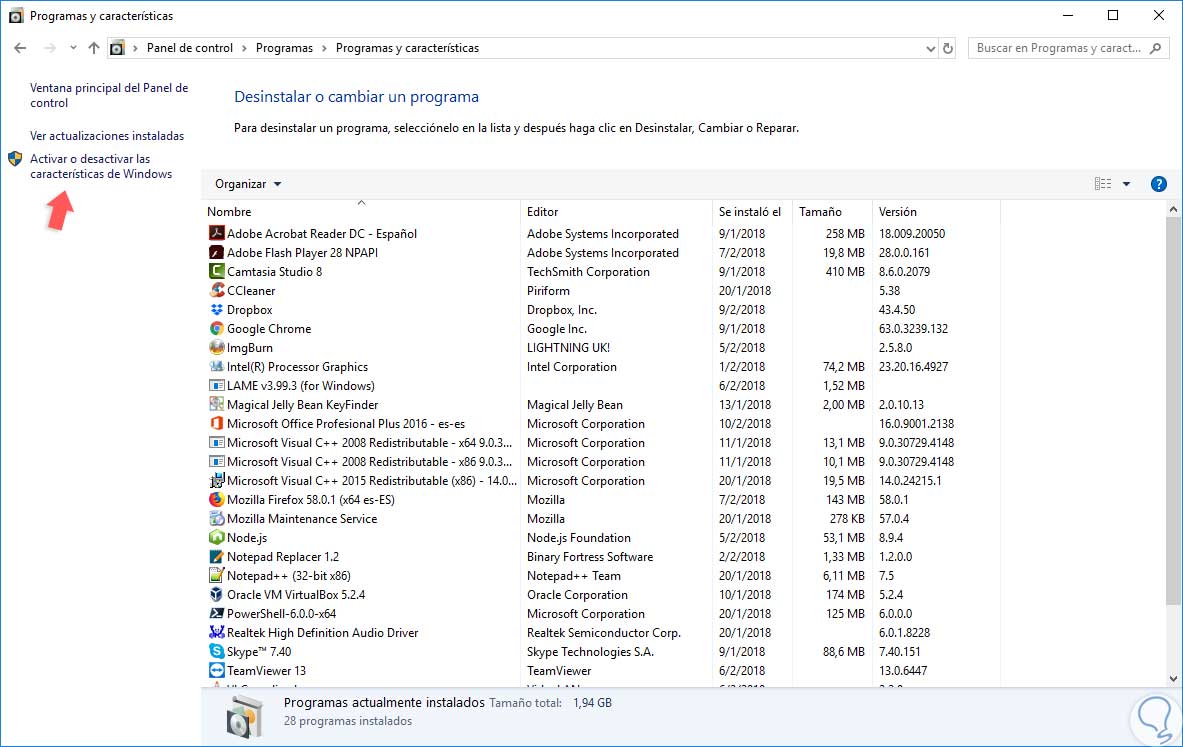Click the scrollbar up arrow

coord(1172,209)
